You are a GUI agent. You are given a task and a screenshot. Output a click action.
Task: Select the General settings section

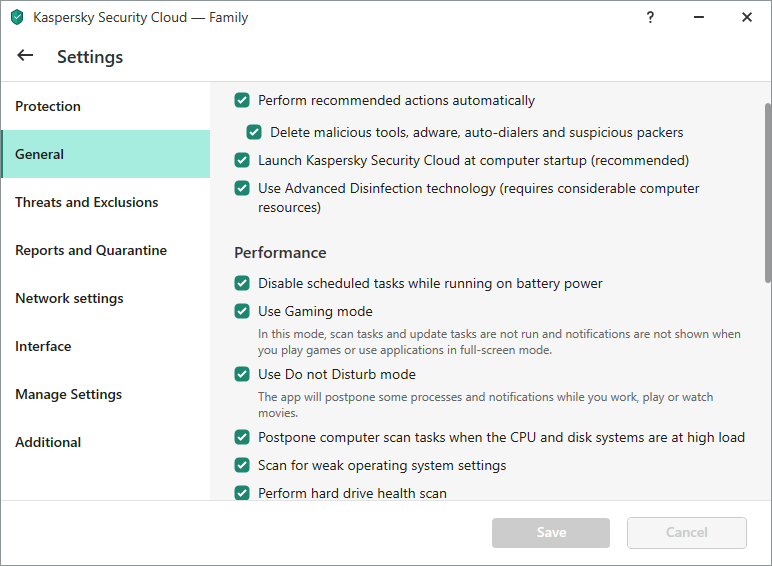105,154
